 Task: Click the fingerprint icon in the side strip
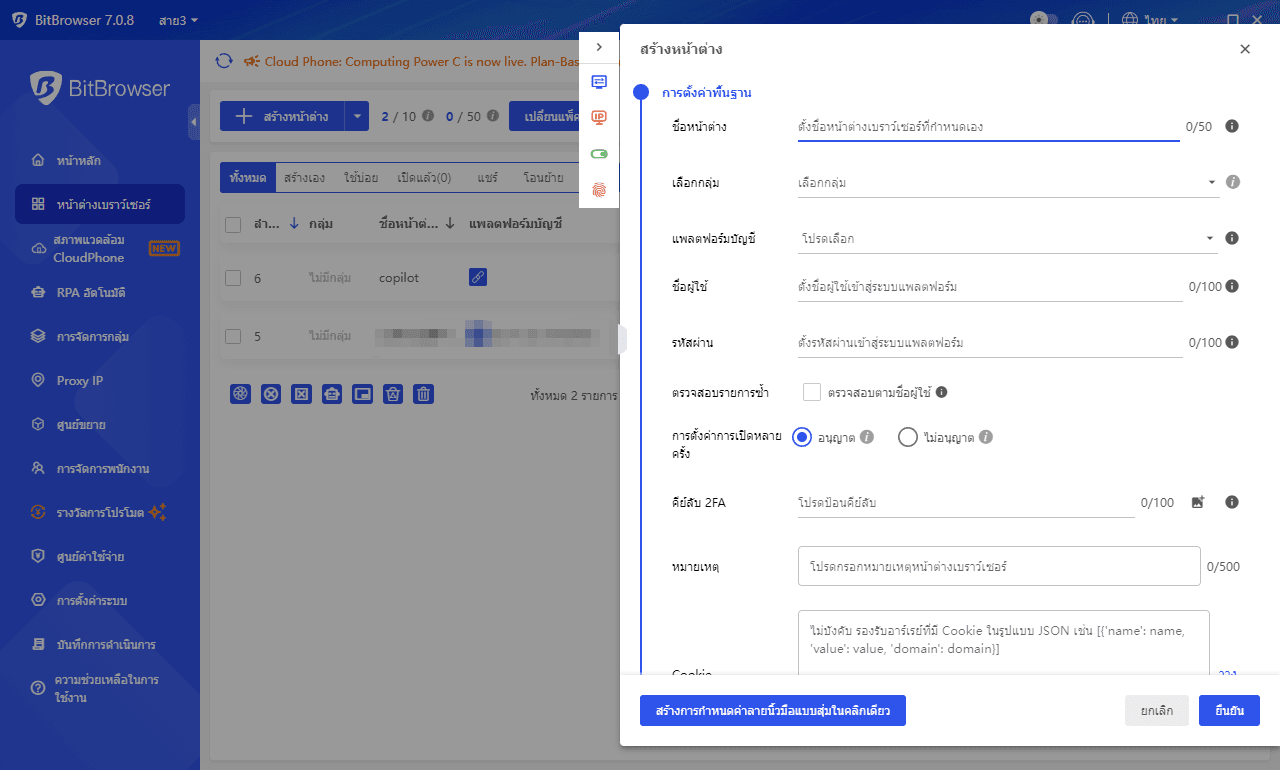pos(599,189)
